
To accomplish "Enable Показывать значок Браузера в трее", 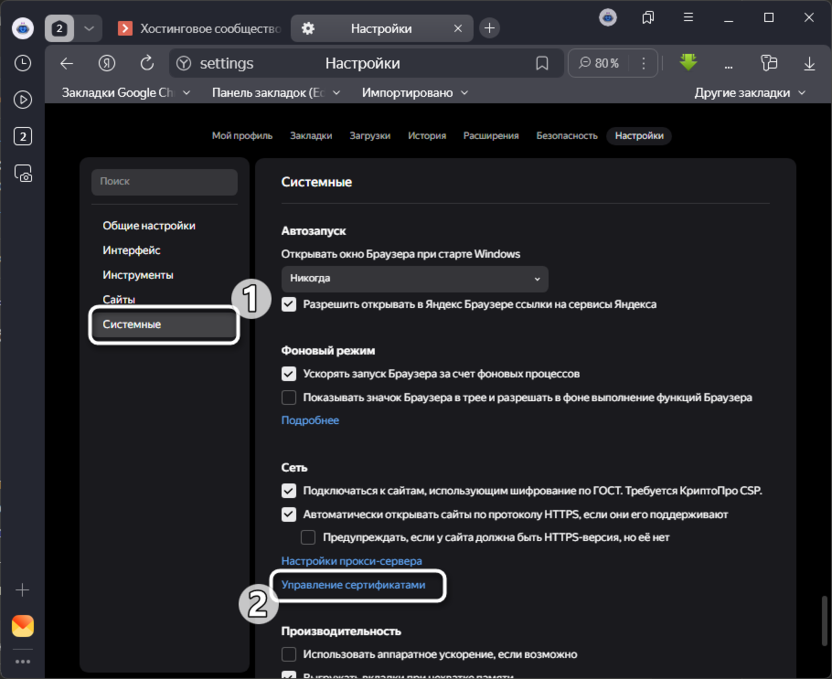I will tap(288, 397).
